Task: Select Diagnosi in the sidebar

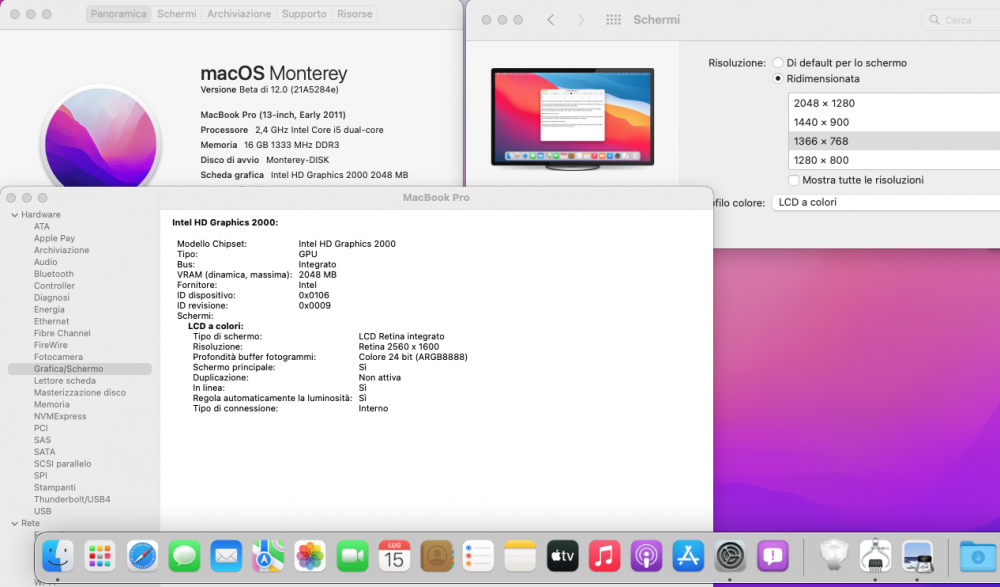Action: coord(52,298)
